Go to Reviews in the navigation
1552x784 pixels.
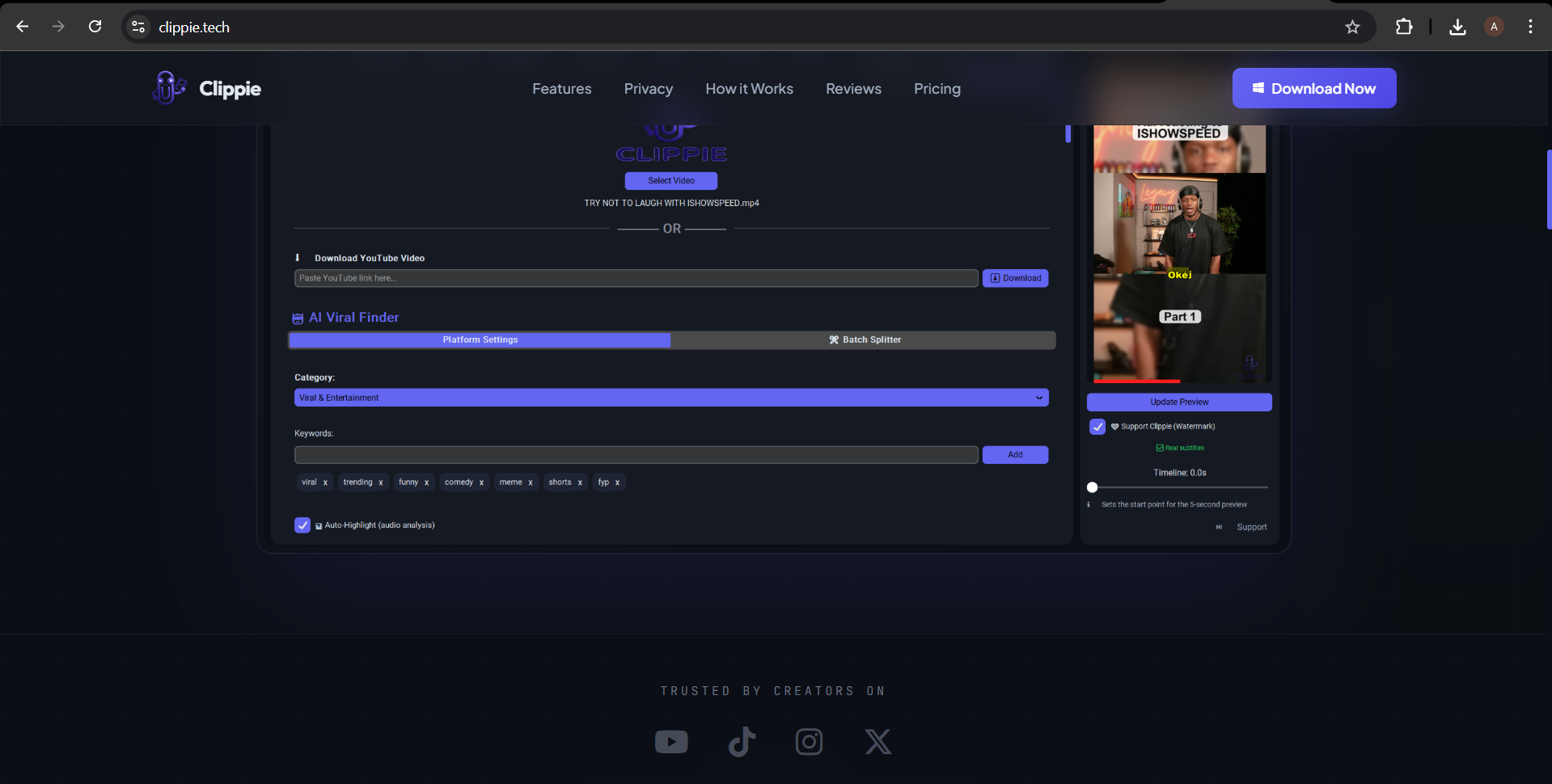click(x=853, y=89)
